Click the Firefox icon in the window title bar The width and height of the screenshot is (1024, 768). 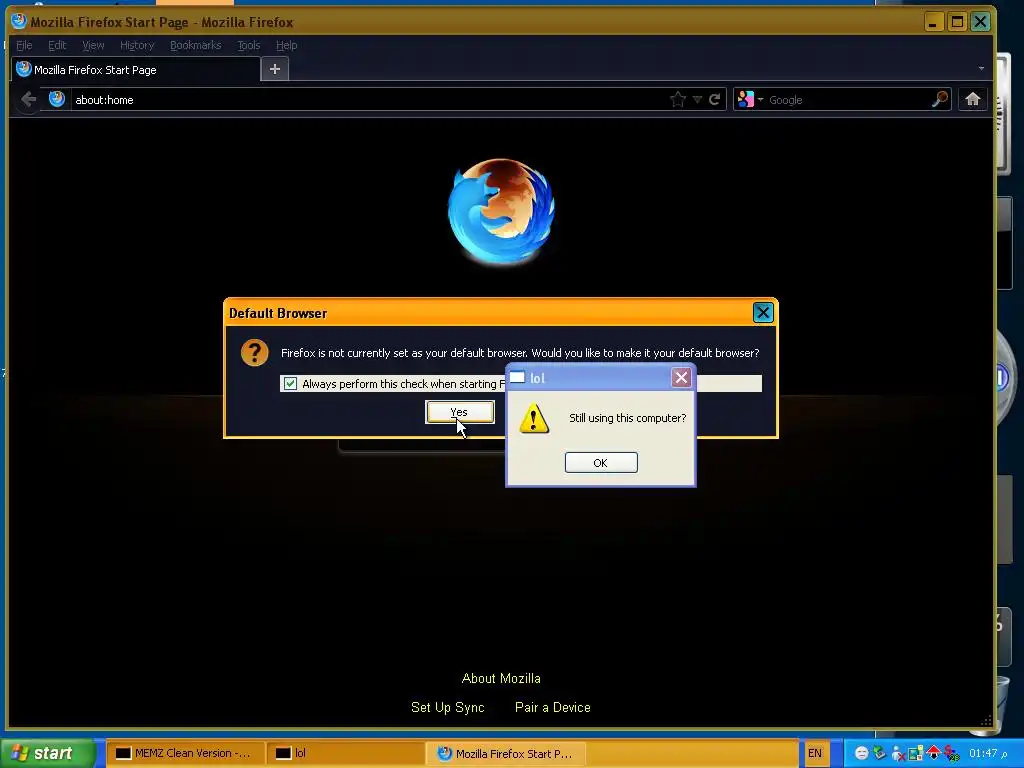click(19, 21)
